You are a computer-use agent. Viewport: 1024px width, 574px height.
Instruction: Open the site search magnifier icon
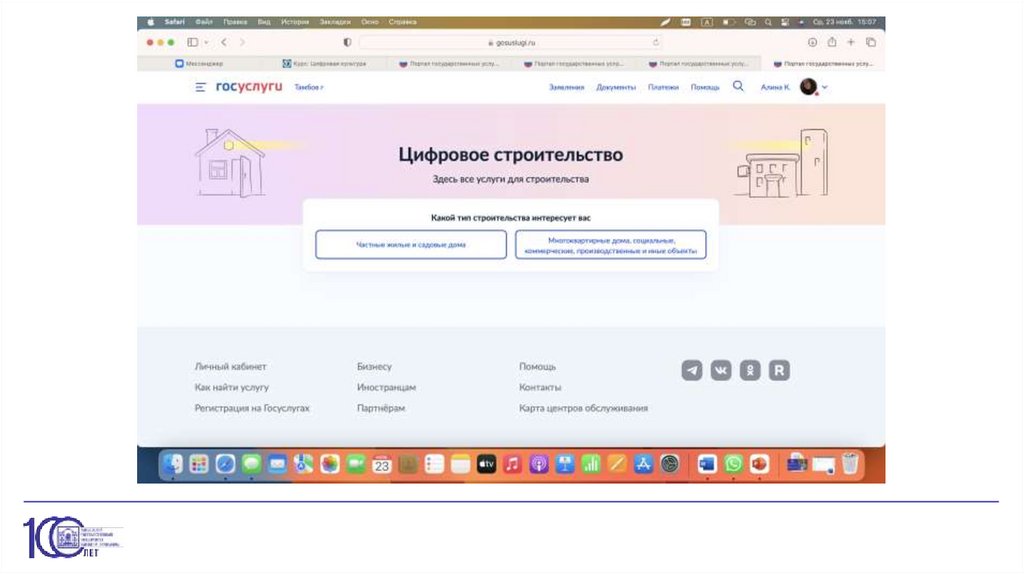[738, 86]
